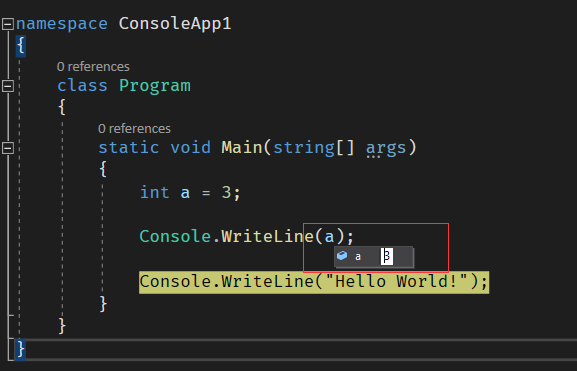Viewport: 577px width, 371px height.
Task: Click the 'args' parameter in Main
Action: coord(386,148)
